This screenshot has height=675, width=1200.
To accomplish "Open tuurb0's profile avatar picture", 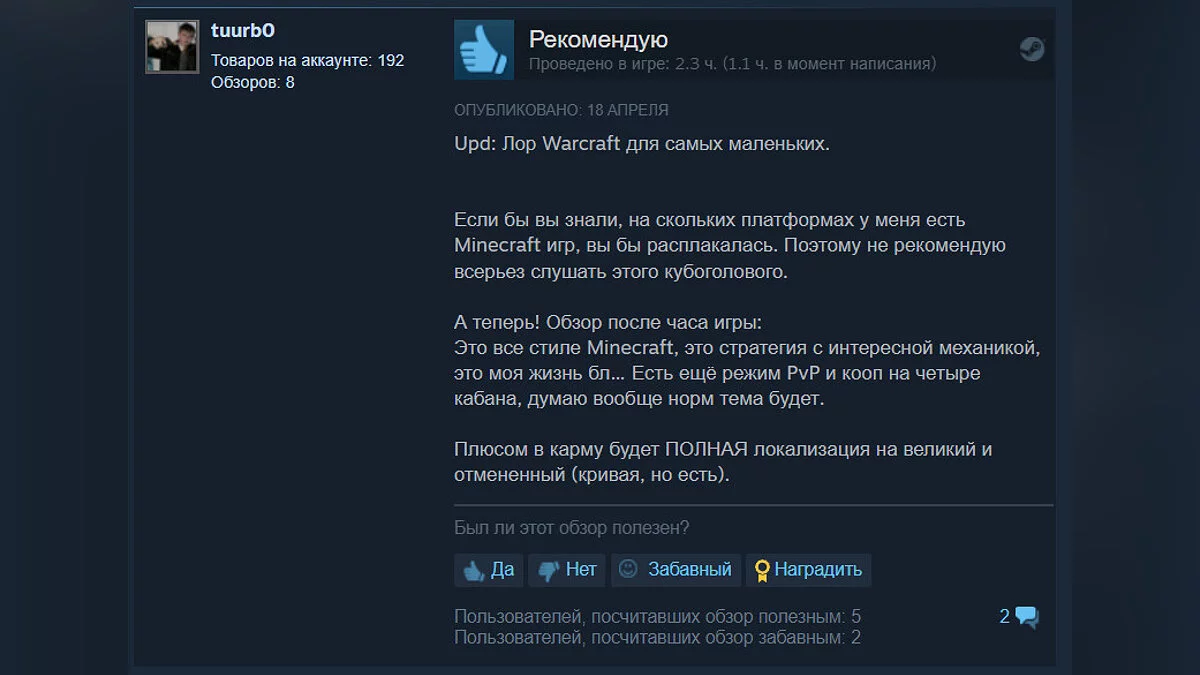I will pyautogui.click(x=172, y=46).
